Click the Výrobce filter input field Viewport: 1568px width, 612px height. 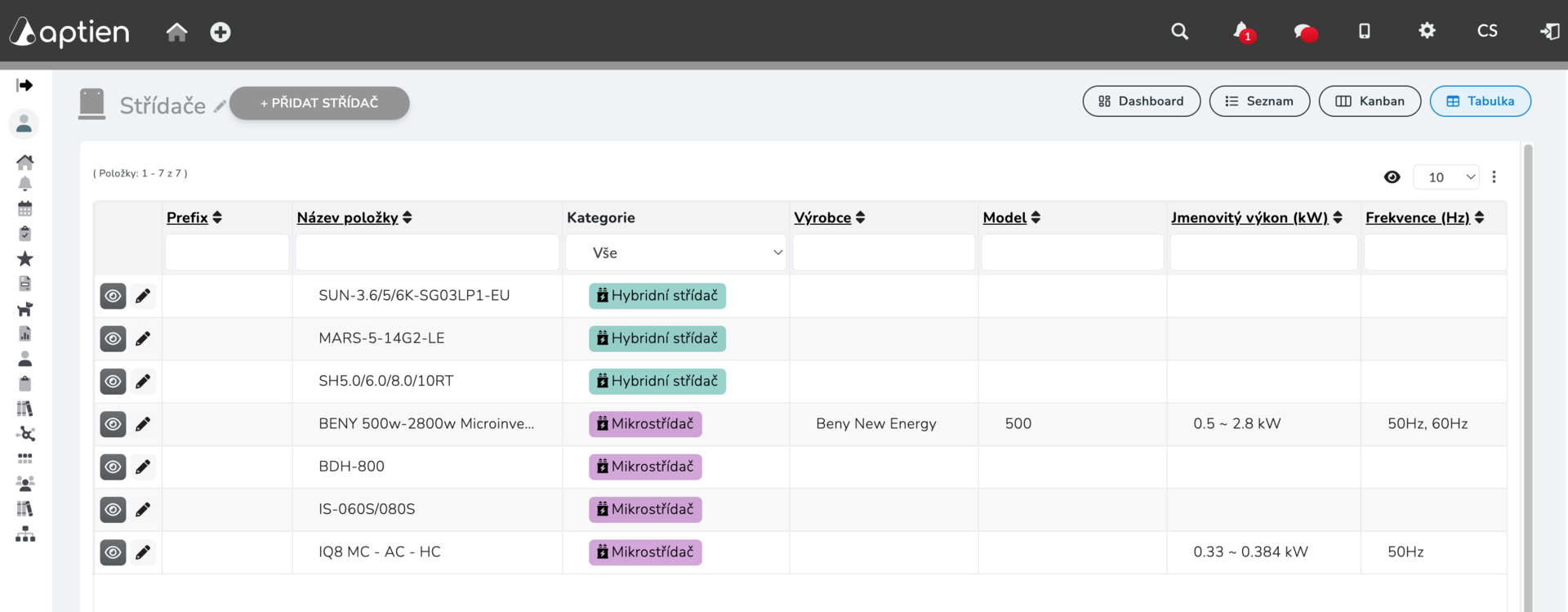pos(884,252)
